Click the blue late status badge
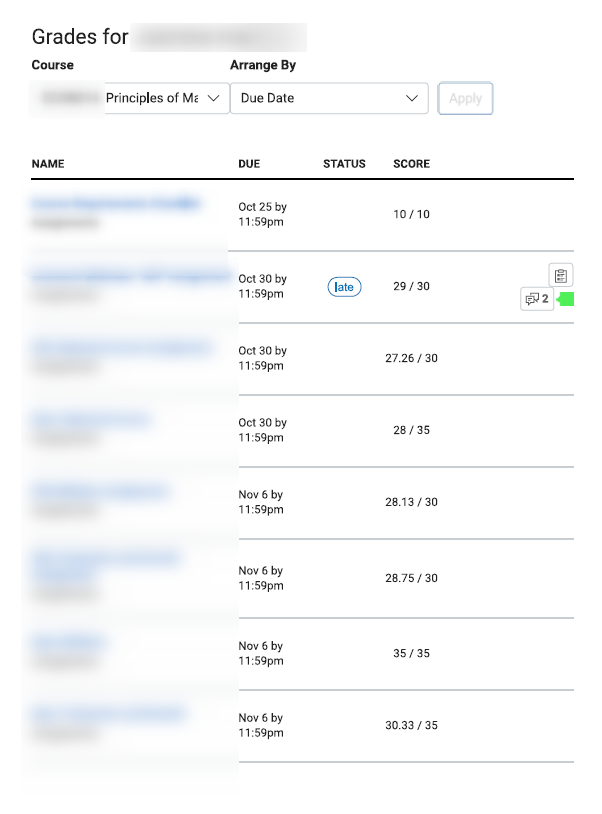 pos(344,287)
